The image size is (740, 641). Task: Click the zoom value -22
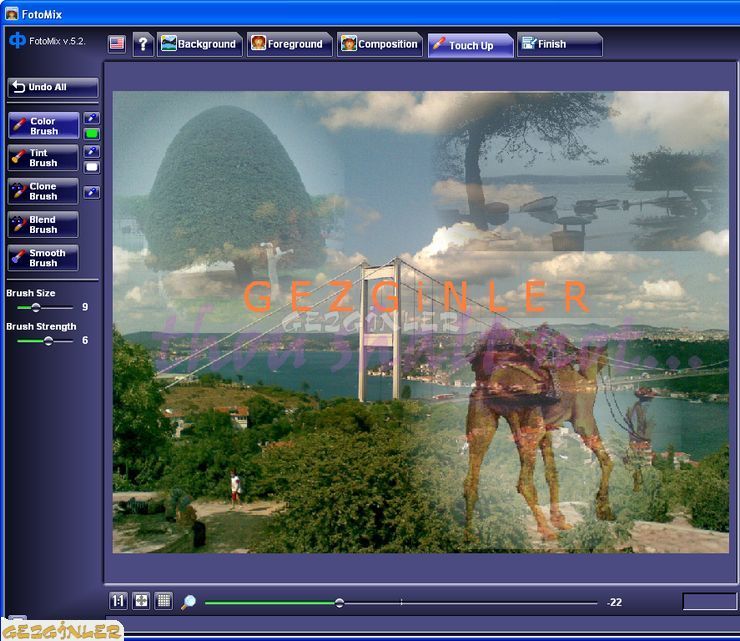tap(614, 602)
